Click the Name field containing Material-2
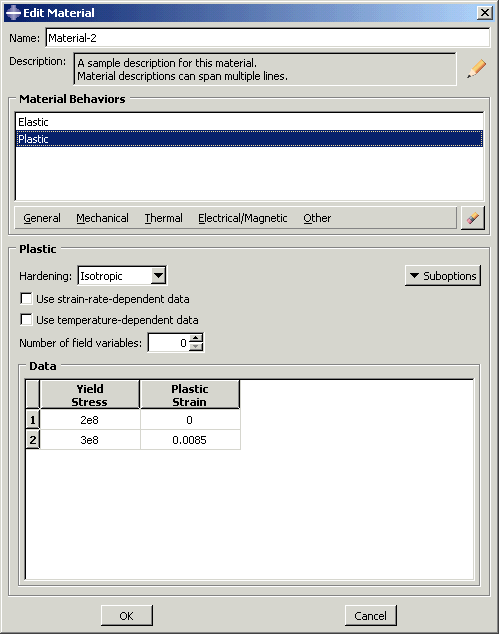Image resolution: width=499 pixels, height=634 pixels. point(268,38)
